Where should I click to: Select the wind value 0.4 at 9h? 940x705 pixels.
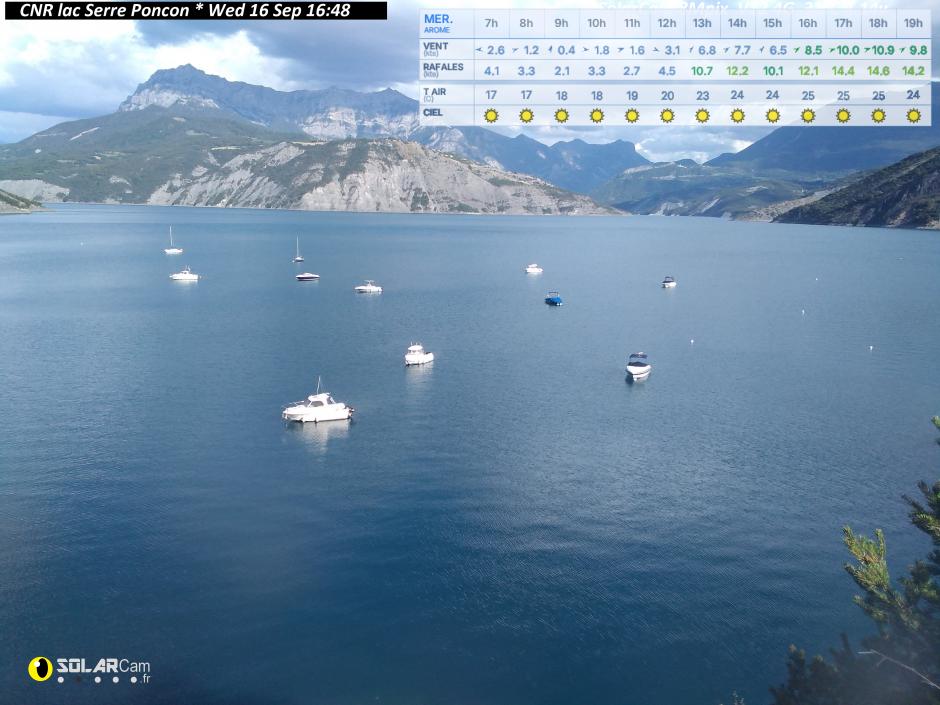point(566,50)
